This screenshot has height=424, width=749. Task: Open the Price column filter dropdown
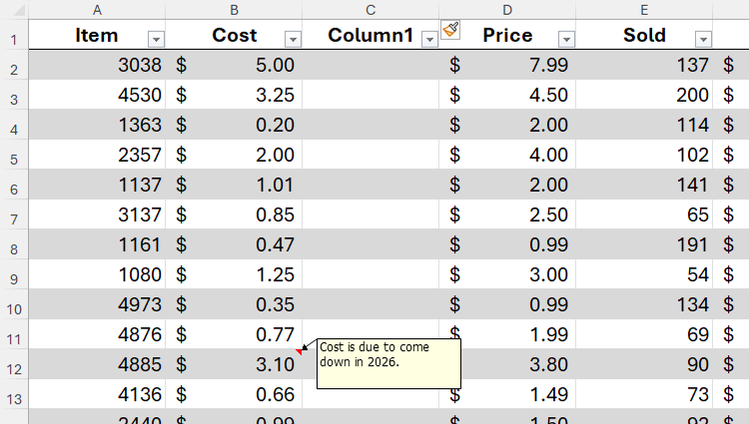pos(566,39)
